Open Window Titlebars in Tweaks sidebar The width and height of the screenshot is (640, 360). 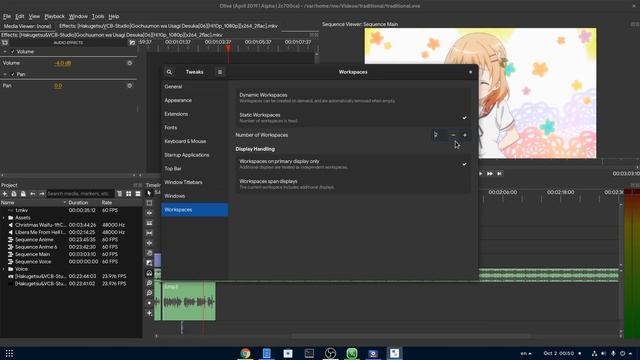(194, 182)
